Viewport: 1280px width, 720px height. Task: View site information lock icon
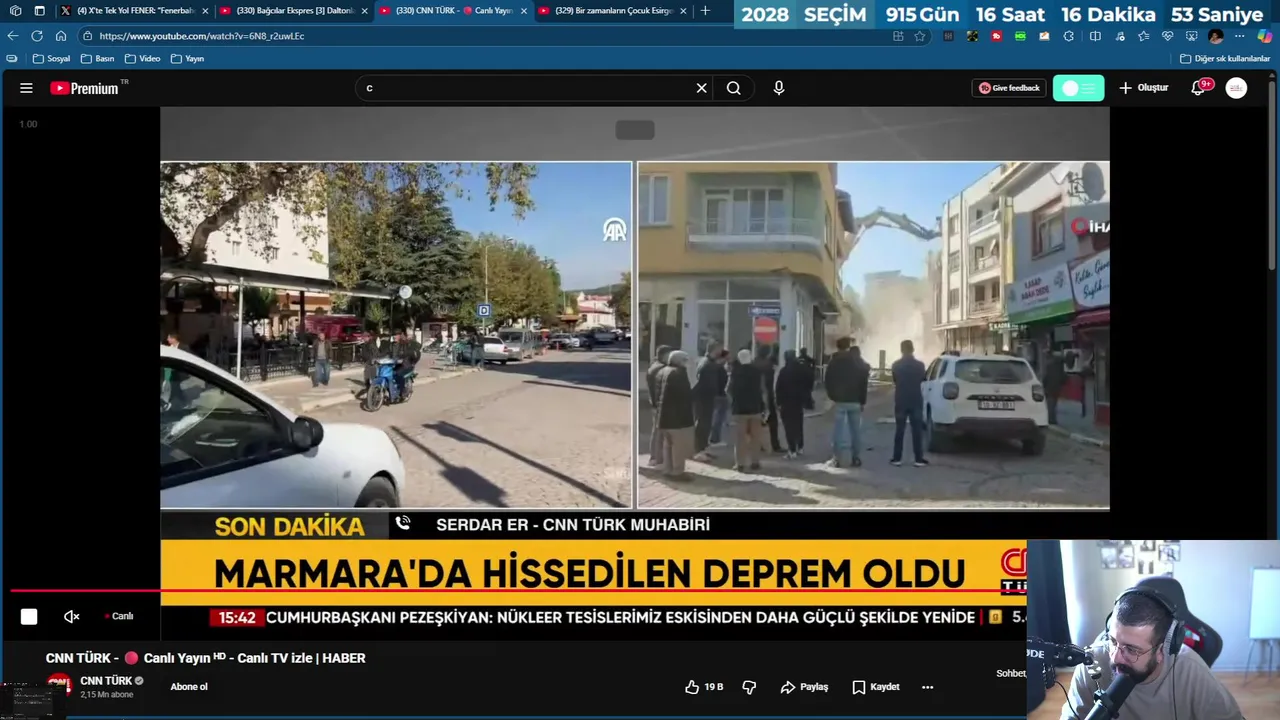[x=88, y=36]
